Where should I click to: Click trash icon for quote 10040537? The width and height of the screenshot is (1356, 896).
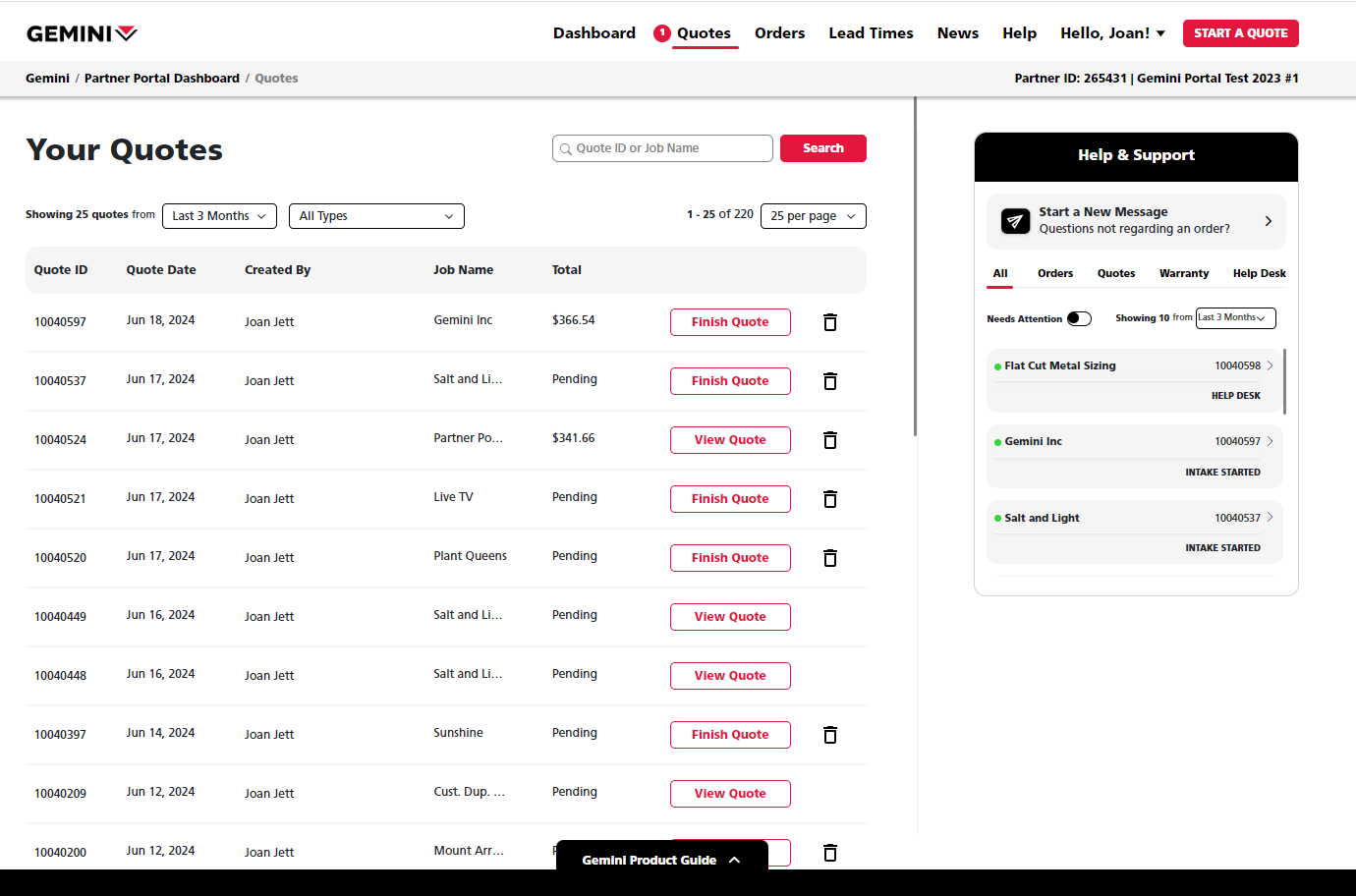point(829,381)
